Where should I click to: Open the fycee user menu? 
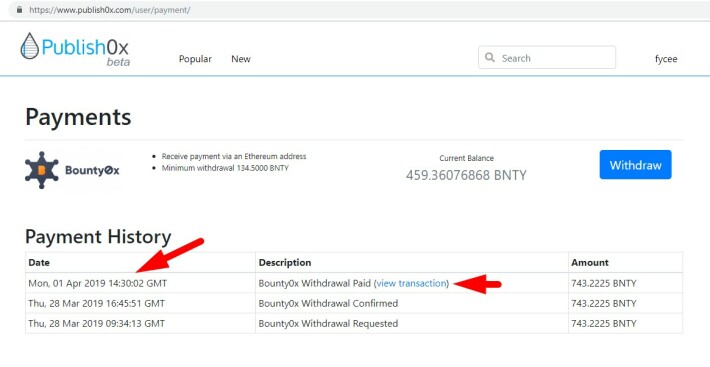(x=666, y=59)
